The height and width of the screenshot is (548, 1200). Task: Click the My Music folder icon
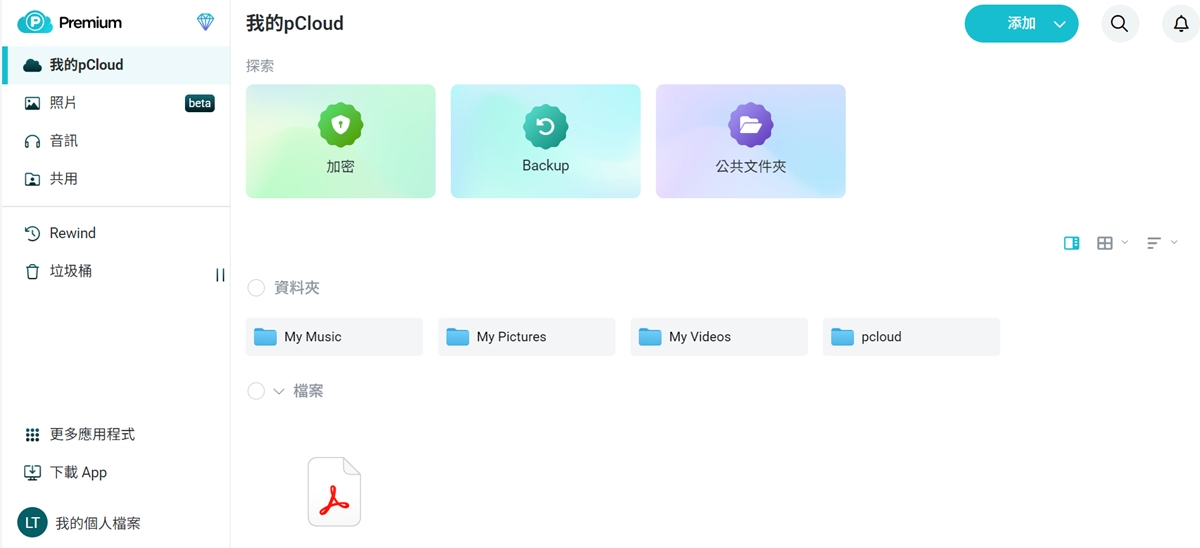click(x=265, y=337)
